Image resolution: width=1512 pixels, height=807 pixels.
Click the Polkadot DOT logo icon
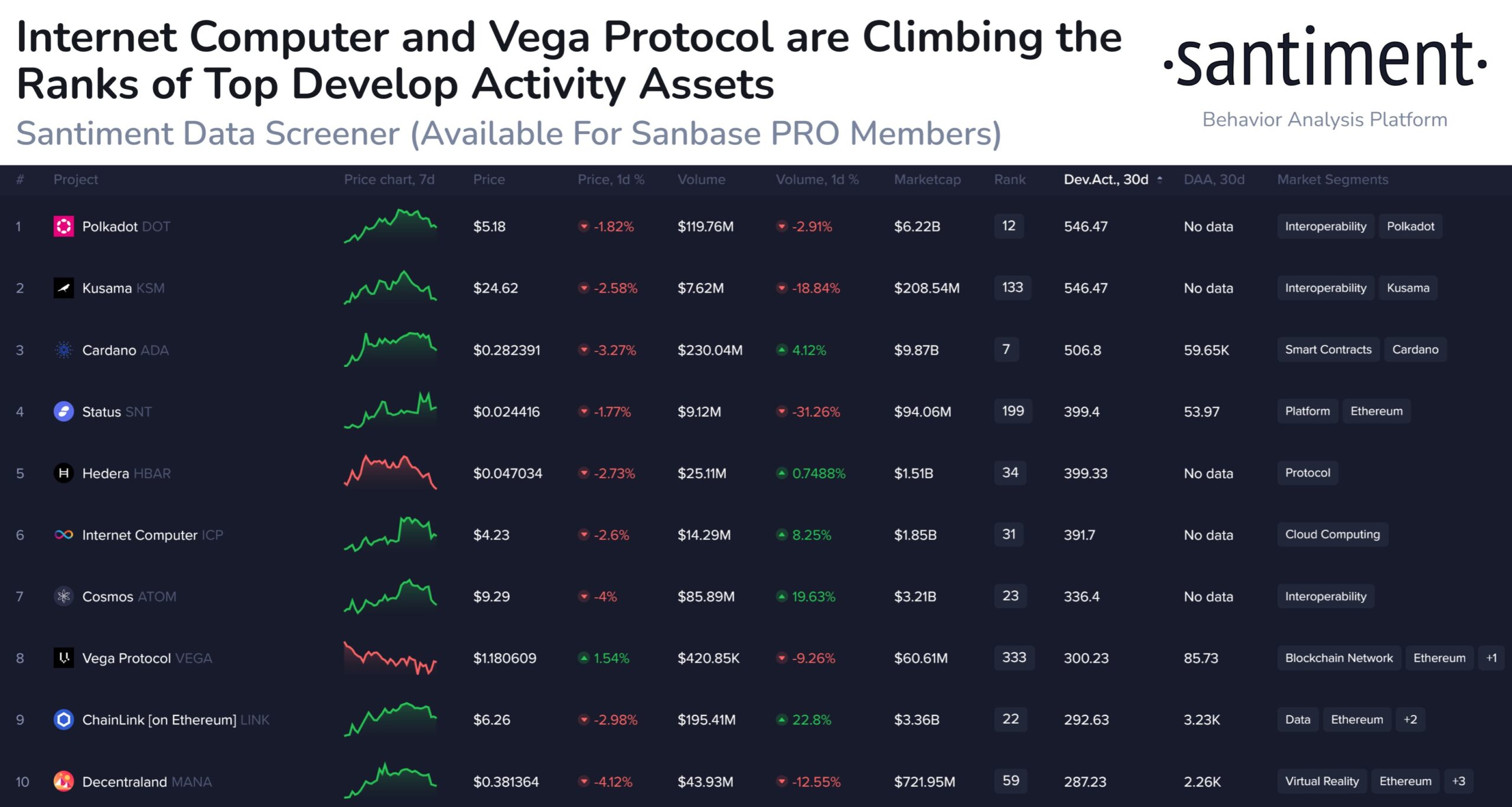point(64,226)
